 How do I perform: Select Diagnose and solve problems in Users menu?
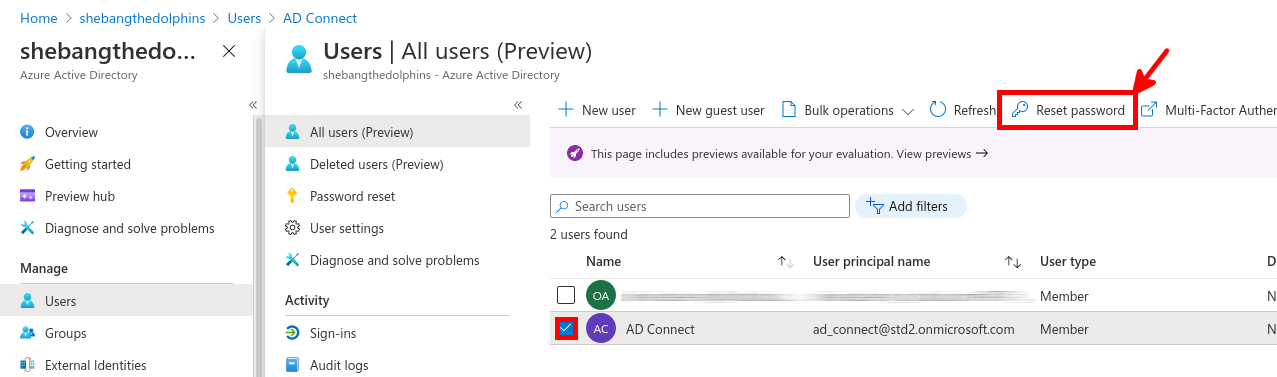pos(395,260)
